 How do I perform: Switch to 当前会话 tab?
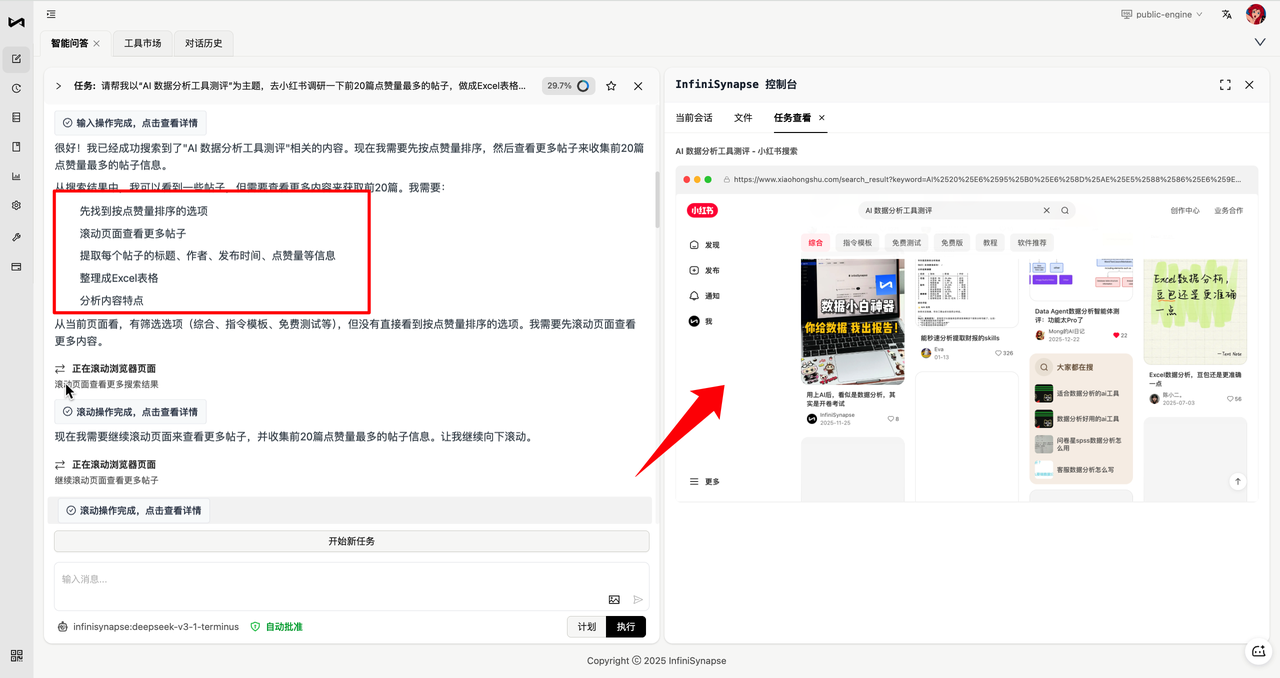[694, 118]
